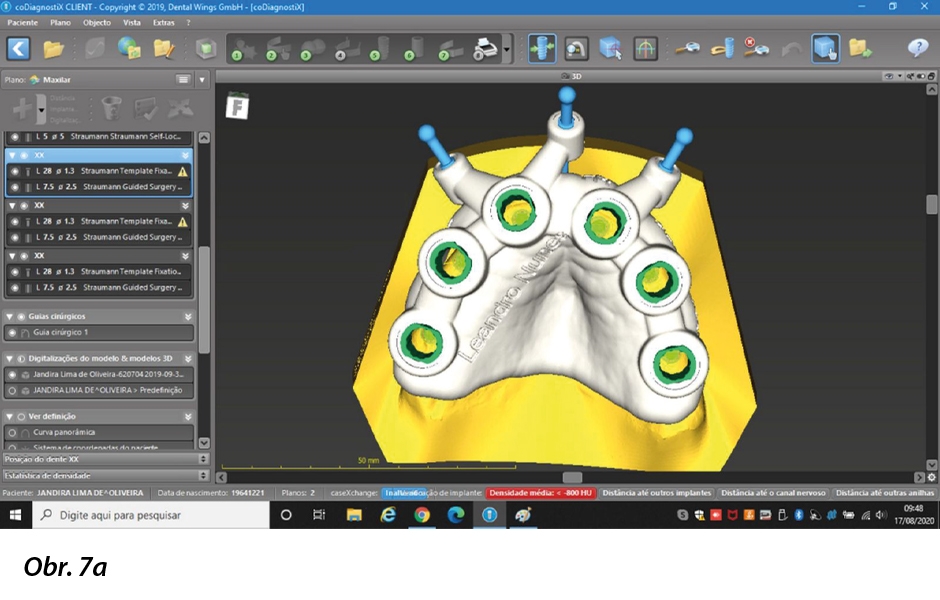Viewport: 940px width, 600px height.
Task: Toggle visibility of Jandira Lima de Oliveira-620704 scan
Action: [13, 375]
